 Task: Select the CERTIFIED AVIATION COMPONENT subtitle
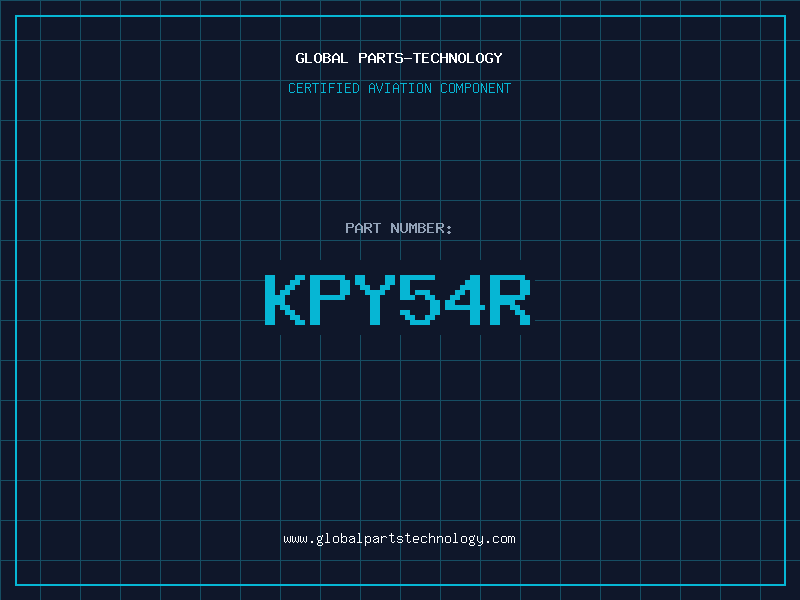coord(399,88)
